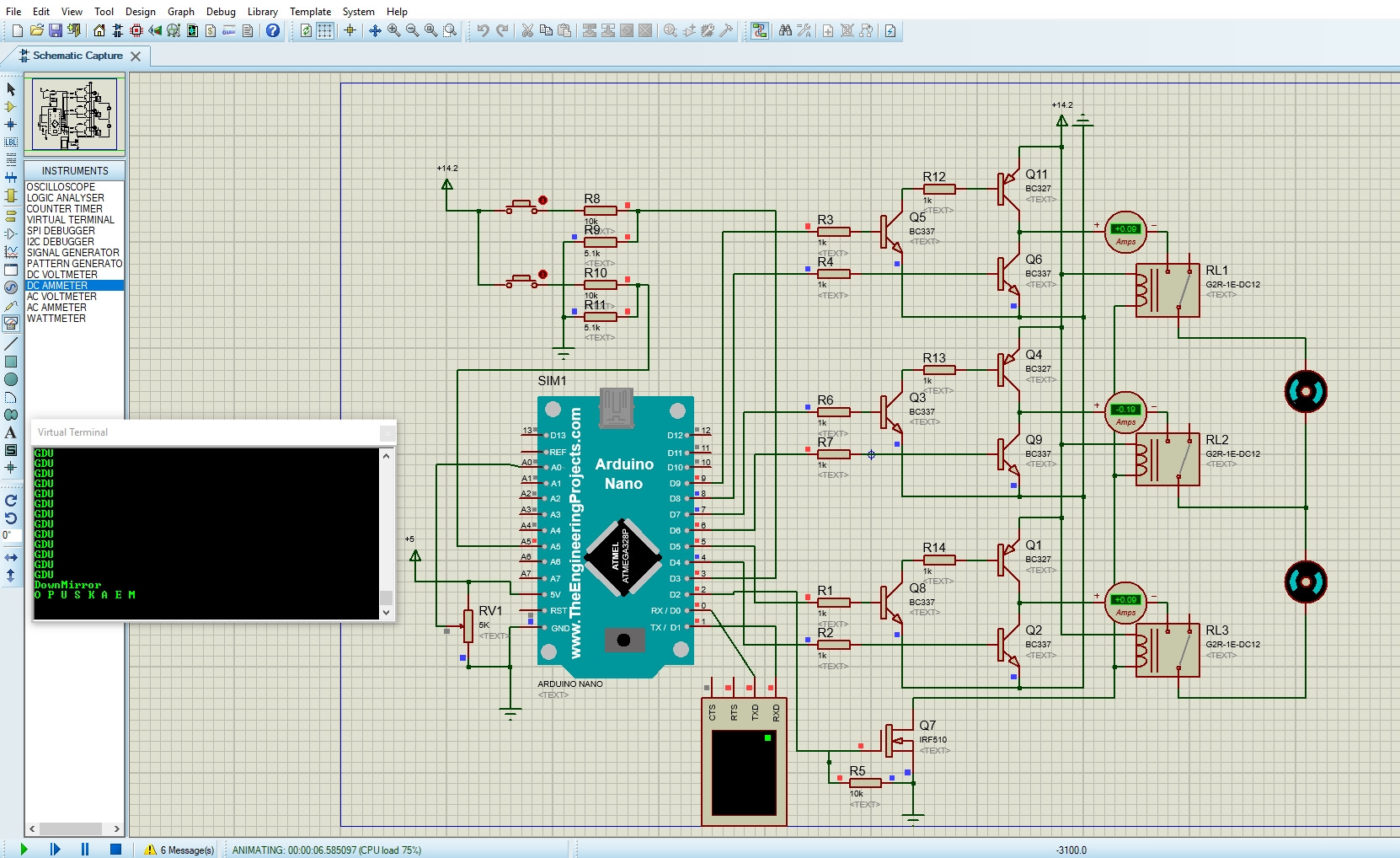Viewport: 1400px width, 858px height.
Task: Select the 2D Graphics Line tool
Action: coord(11,344)
